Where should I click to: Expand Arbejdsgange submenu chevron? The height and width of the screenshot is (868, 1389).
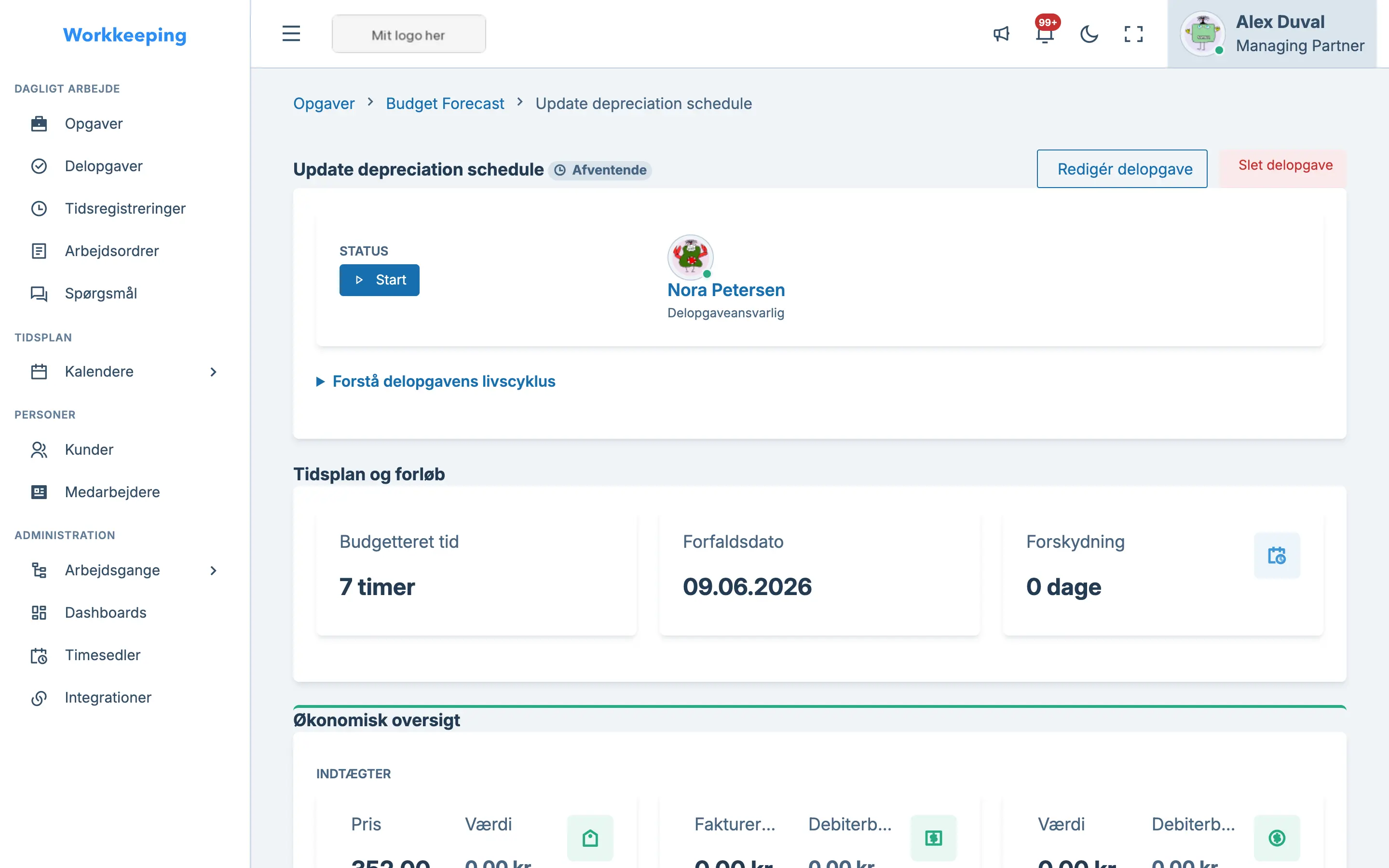213,570
